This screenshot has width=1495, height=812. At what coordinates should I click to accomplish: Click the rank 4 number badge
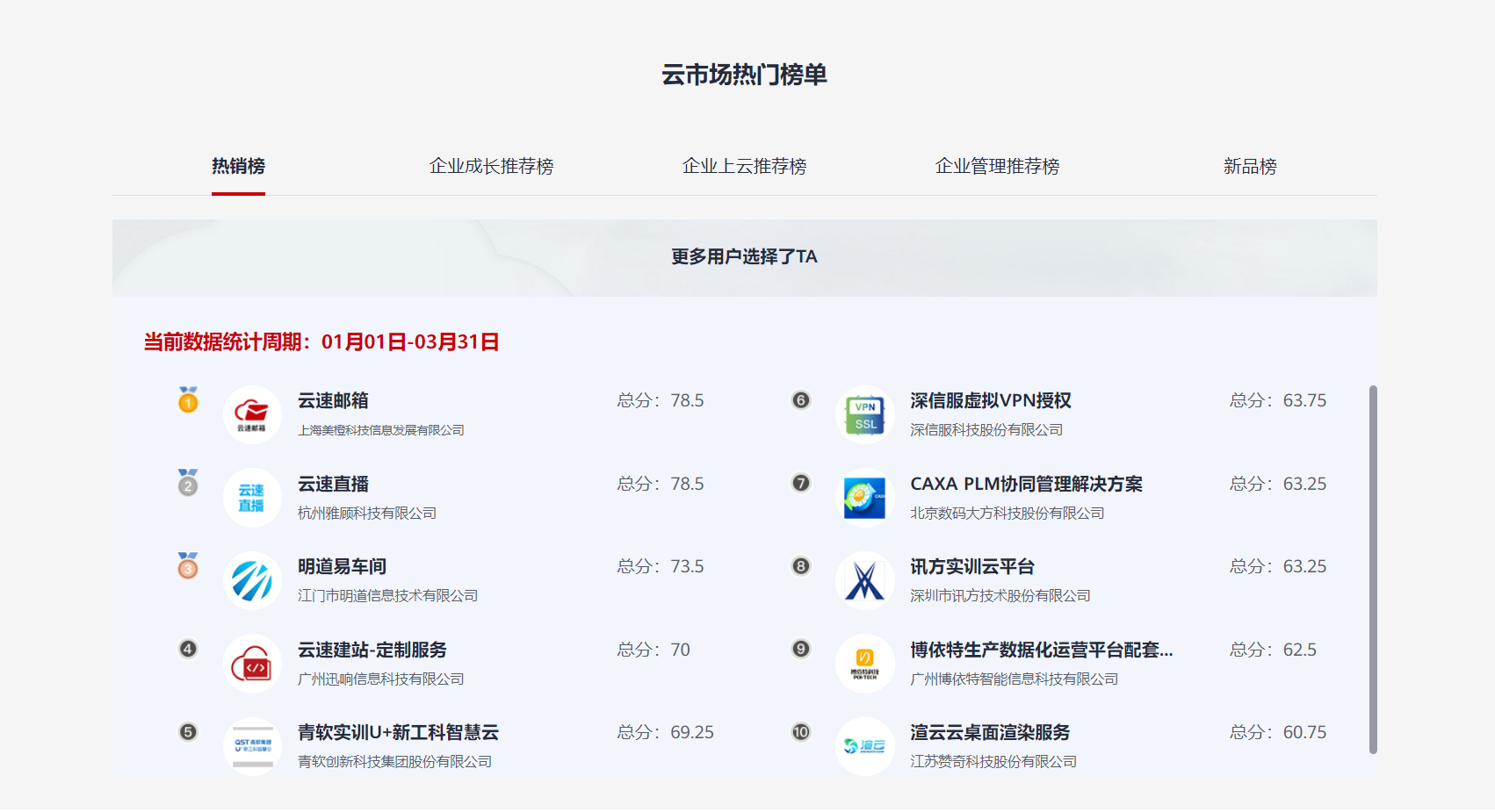[188, 649]
